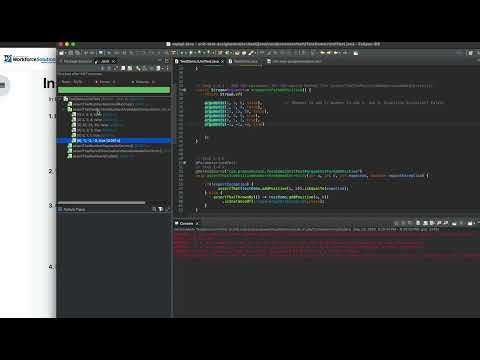Viewport: 480px width, 360px height.
Task: Close the Console view tab
Action: point(197,223)
